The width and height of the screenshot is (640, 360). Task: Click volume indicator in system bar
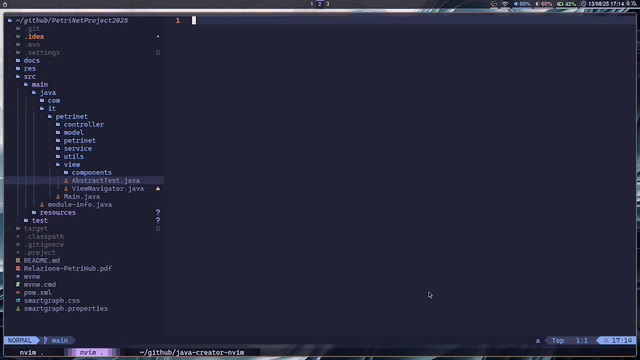pos(522,4)
